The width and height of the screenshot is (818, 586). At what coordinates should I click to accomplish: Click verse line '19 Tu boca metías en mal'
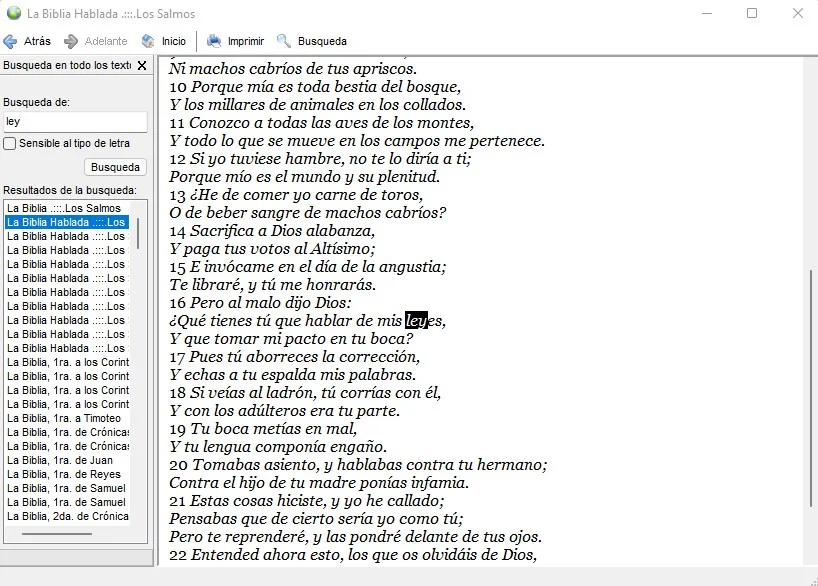[x=263, y=428]
